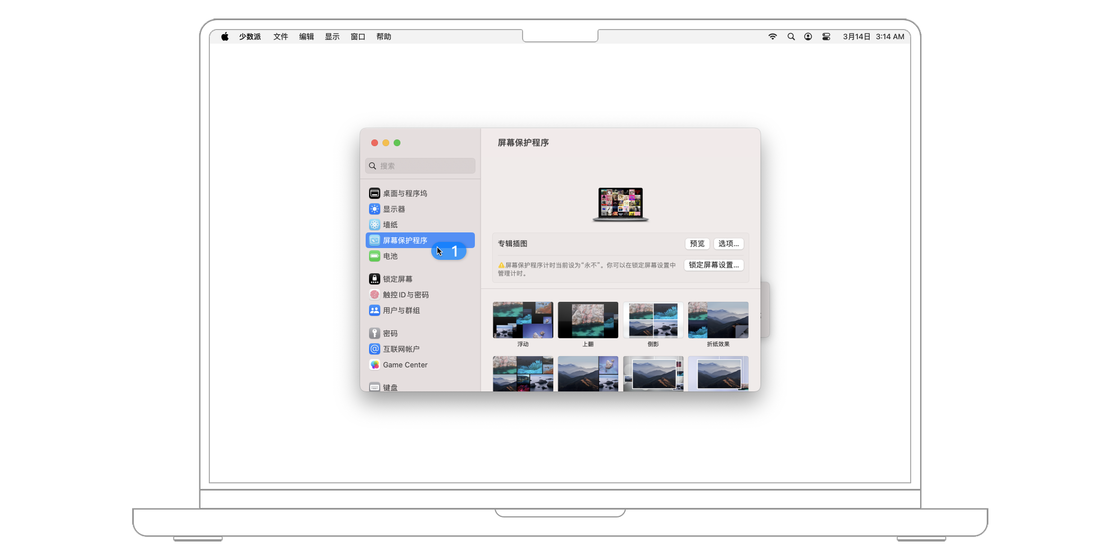This screenshot has height=560, width=1120.
Task: Open the 少数派 app menu
Action: [250, 36]
